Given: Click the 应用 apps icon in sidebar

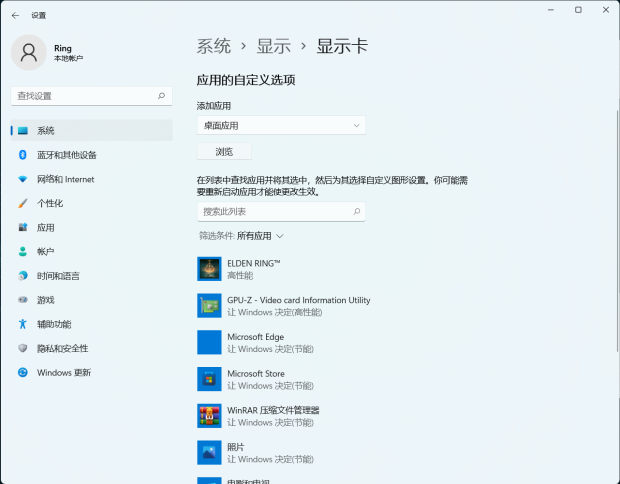Looking at the screenshot, I should coord(23,227).
